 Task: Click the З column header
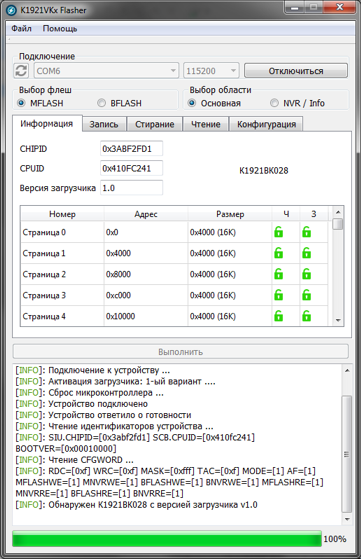pos(314,214)
